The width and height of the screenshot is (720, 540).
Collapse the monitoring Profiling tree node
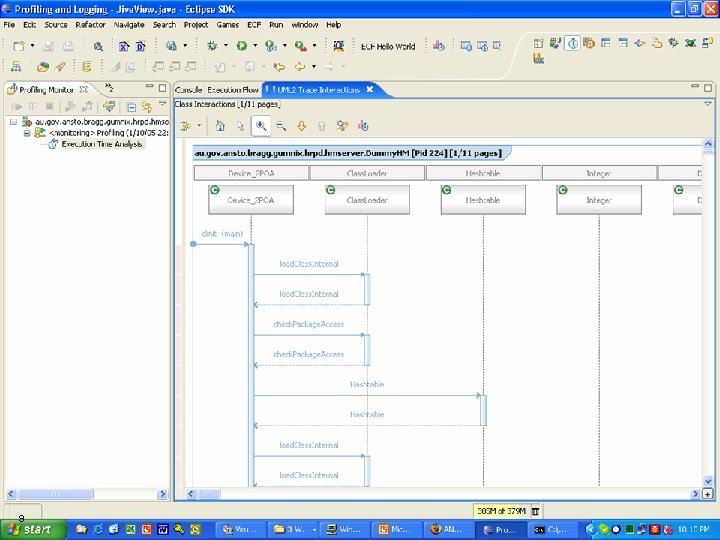[27, 133]
